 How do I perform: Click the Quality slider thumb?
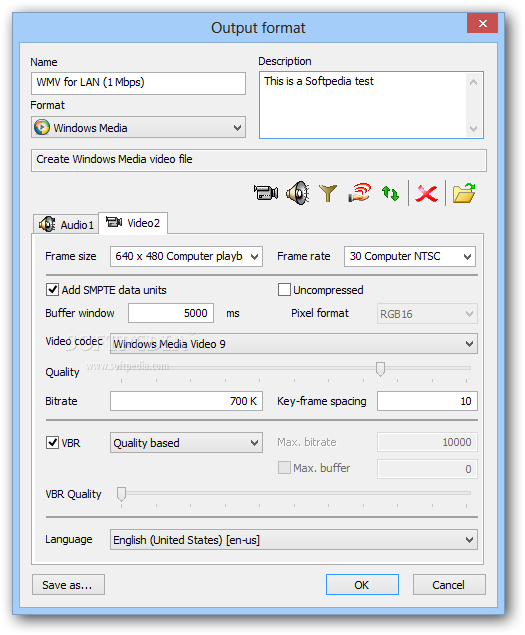click(x=380, y=369)
